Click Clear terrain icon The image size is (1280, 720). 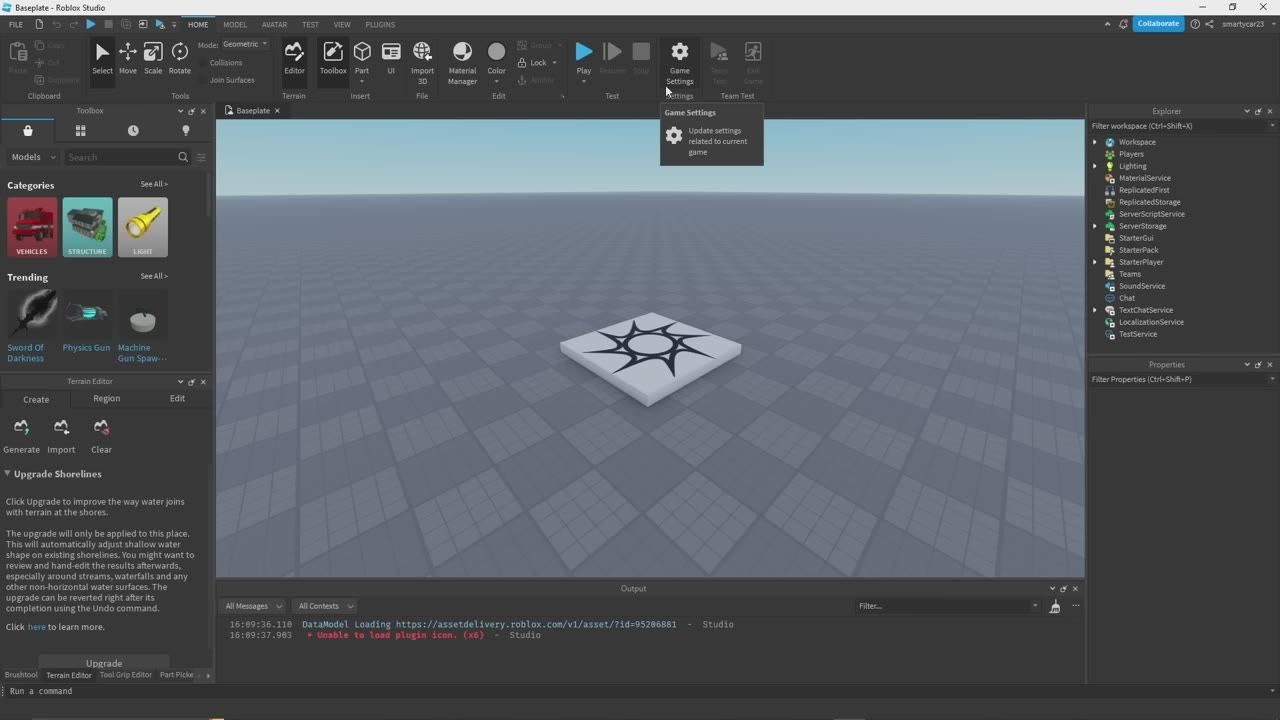coord(101,436)
